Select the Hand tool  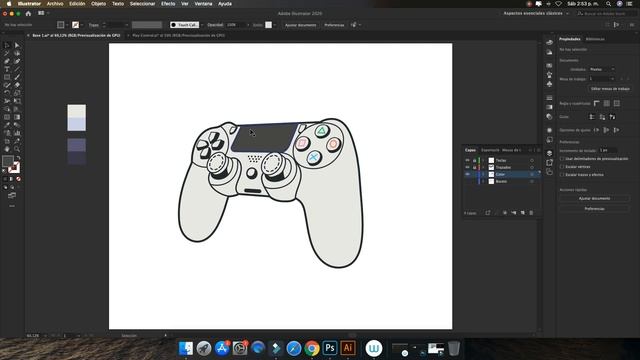point(7,149)
